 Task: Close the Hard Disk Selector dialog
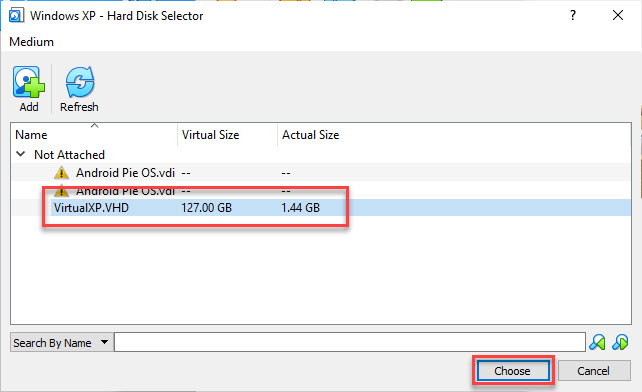(618, 16)
